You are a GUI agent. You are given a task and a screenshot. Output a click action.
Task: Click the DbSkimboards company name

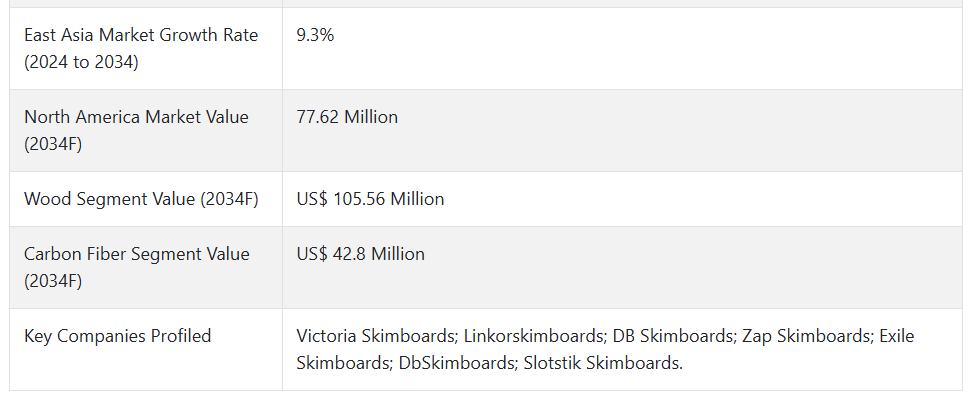(457, 363)
